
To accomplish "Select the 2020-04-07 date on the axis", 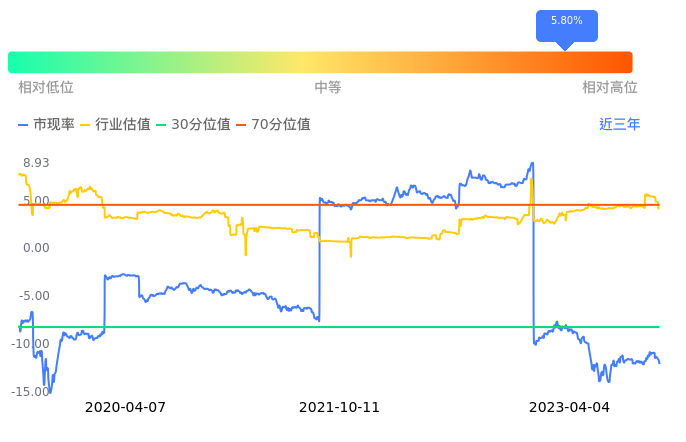I will (125, 408).
